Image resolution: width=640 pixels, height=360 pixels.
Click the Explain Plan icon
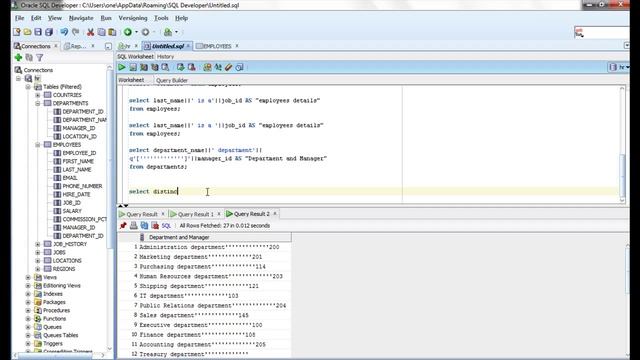click(x=144, y=67)
